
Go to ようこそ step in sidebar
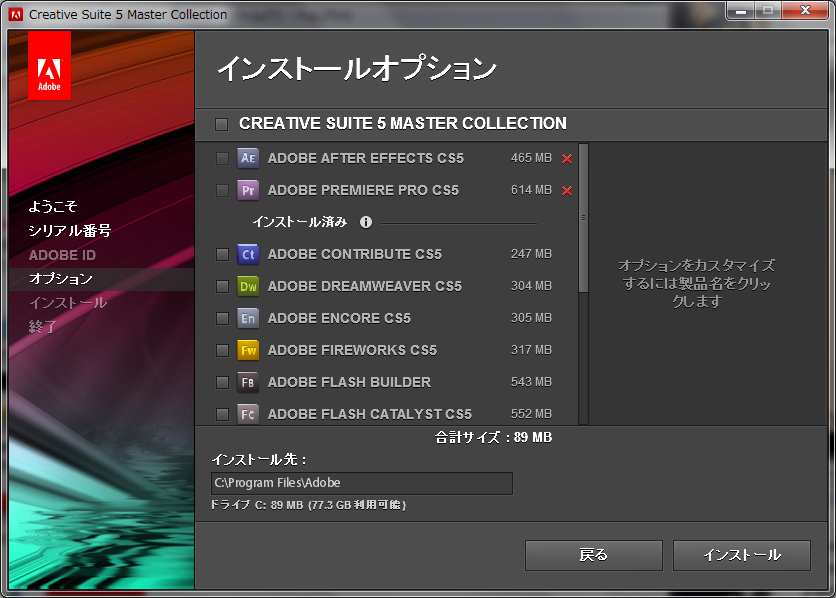point(53,206)
